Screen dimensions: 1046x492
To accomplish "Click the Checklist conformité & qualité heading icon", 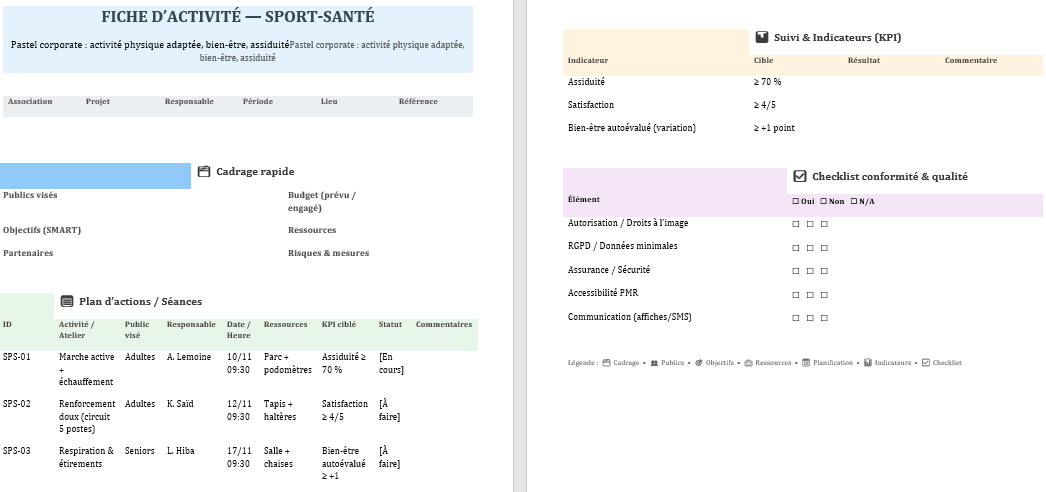I will 799,176.
